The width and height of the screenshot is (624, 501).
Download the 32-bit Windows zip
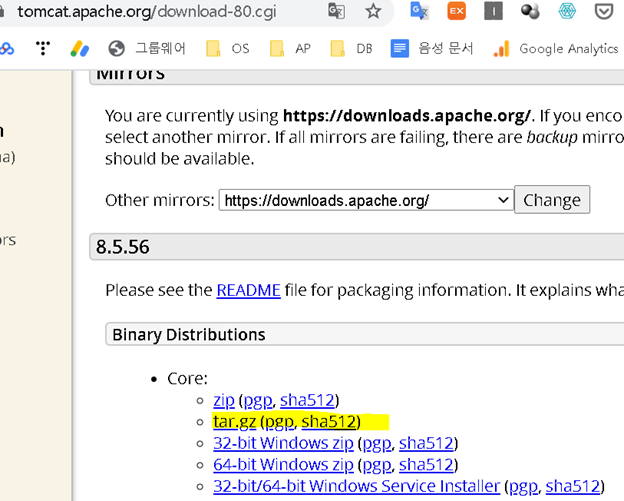[283, 443]
